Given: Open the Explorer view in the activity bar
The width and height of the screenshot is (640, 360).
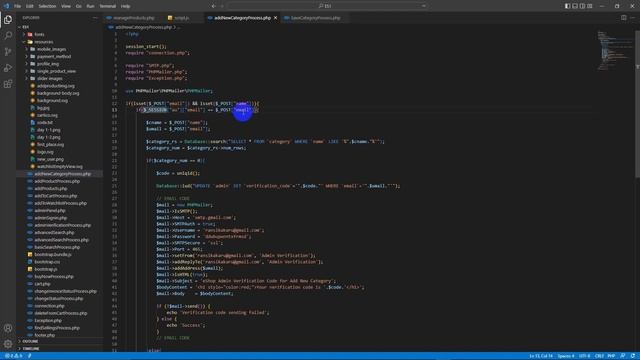Looking at the screenshot, I should click(8, 20).
